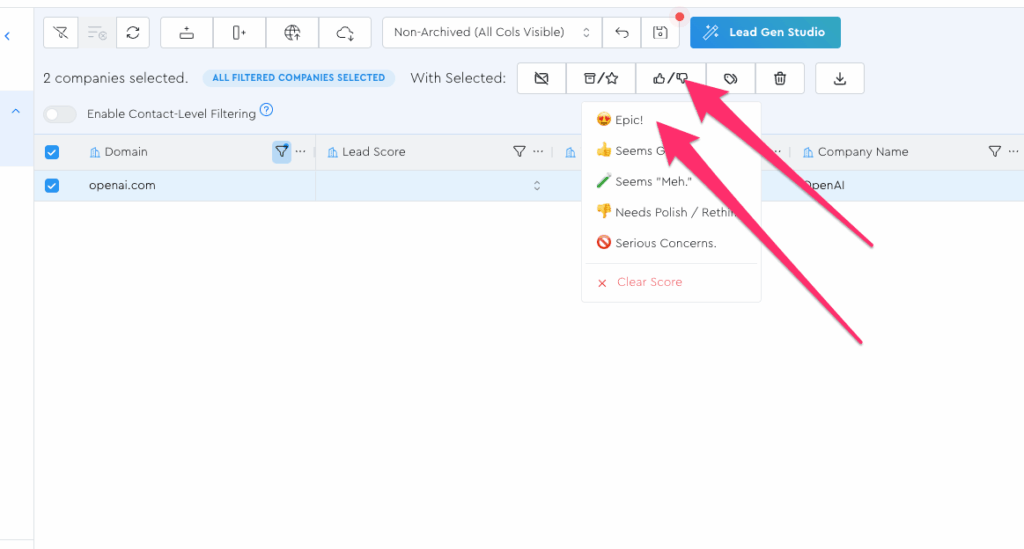Open Lead Gen Studio
The image size is (1024, 549).
pos(765,33)
